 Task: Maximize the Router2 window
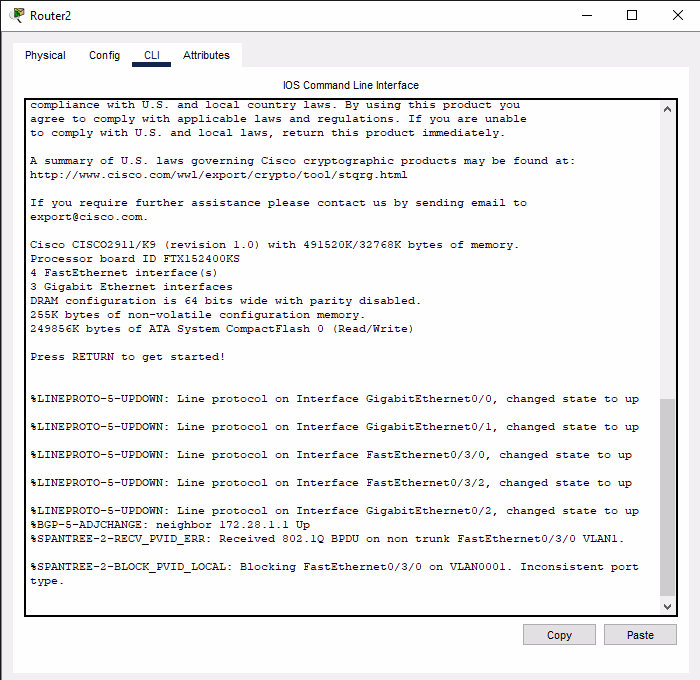pyautogui.click(x=632, y=16)
